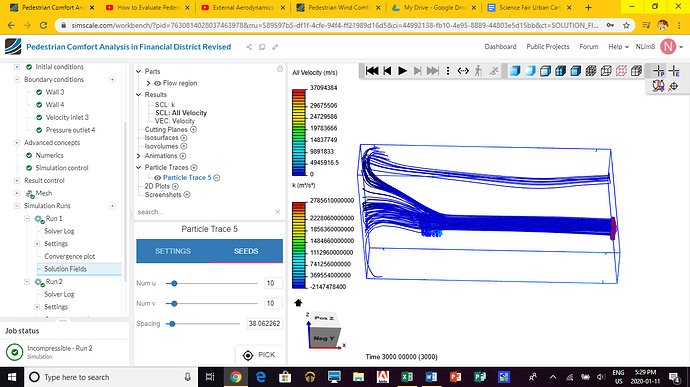
Task: Collapse the Particle Traces section
Action: point(139,167)
